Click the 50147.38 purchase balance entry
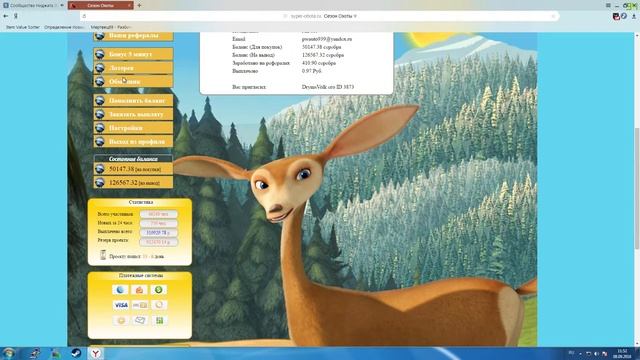This screenshot has height=360, width=640. tap(133, 169)
